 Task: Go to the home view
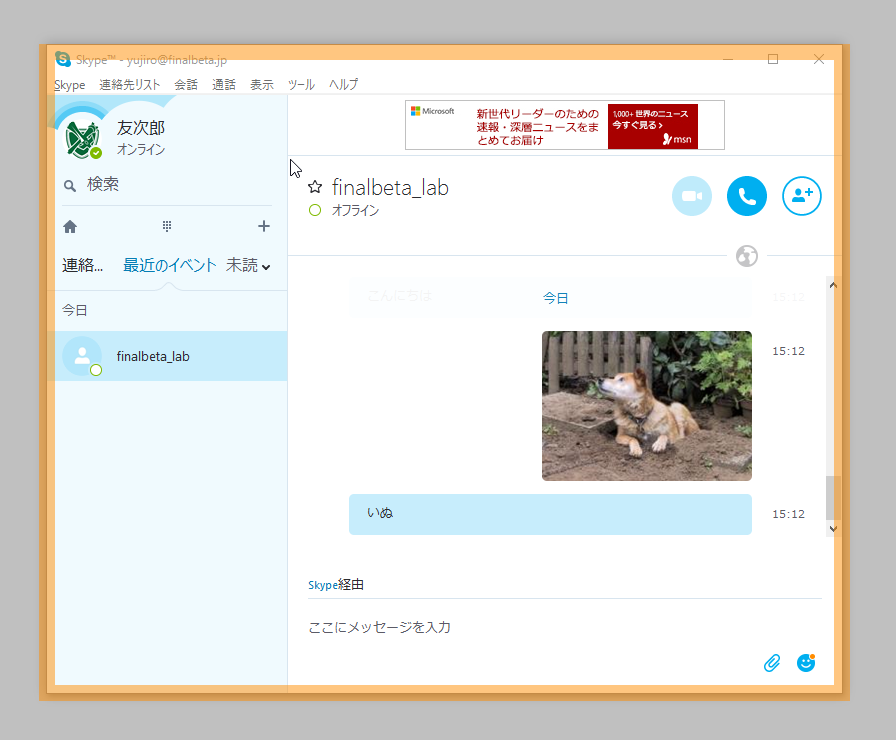(69, 225)
